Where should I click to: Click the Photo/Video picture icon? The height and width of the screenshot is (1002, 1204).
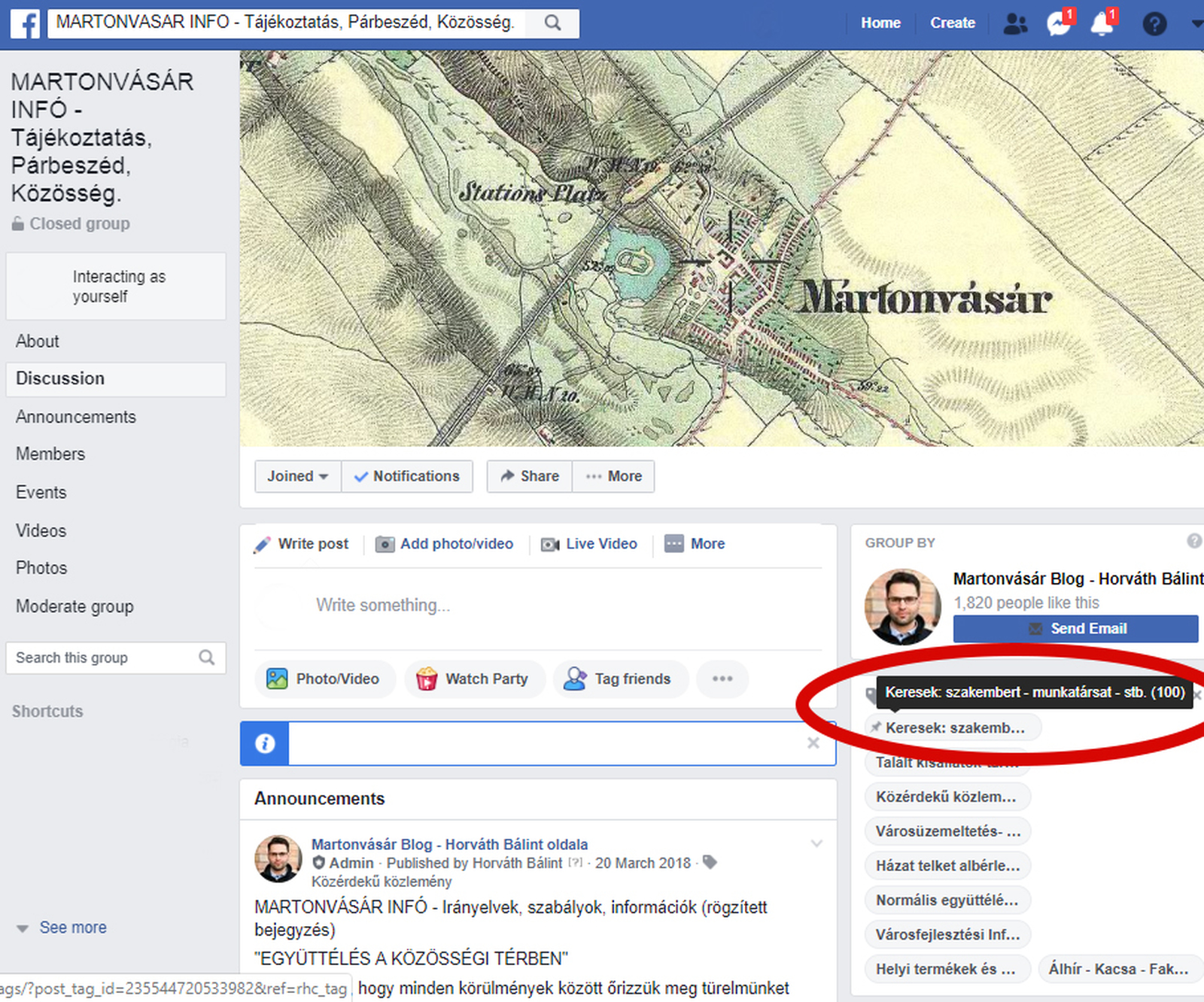(277, 679)
